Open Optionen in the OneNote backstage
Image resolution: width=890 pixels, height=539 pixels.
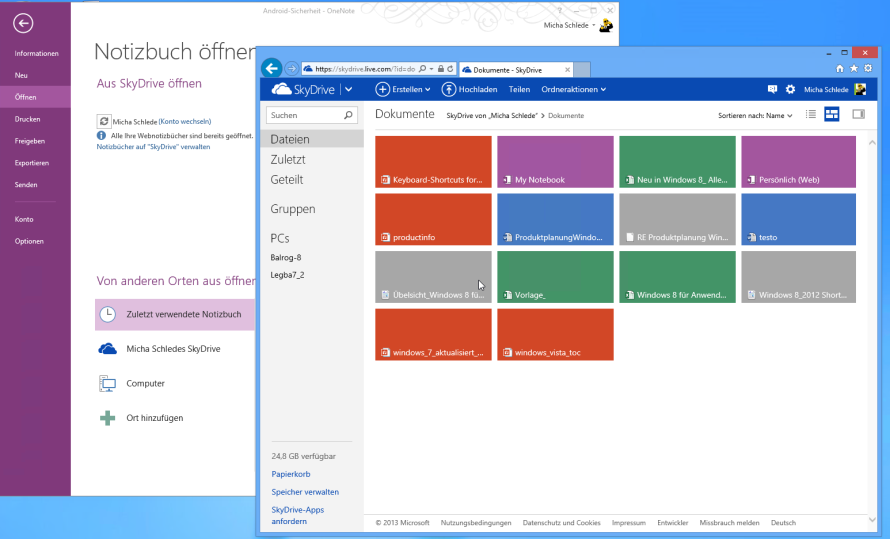pos(29,241)
